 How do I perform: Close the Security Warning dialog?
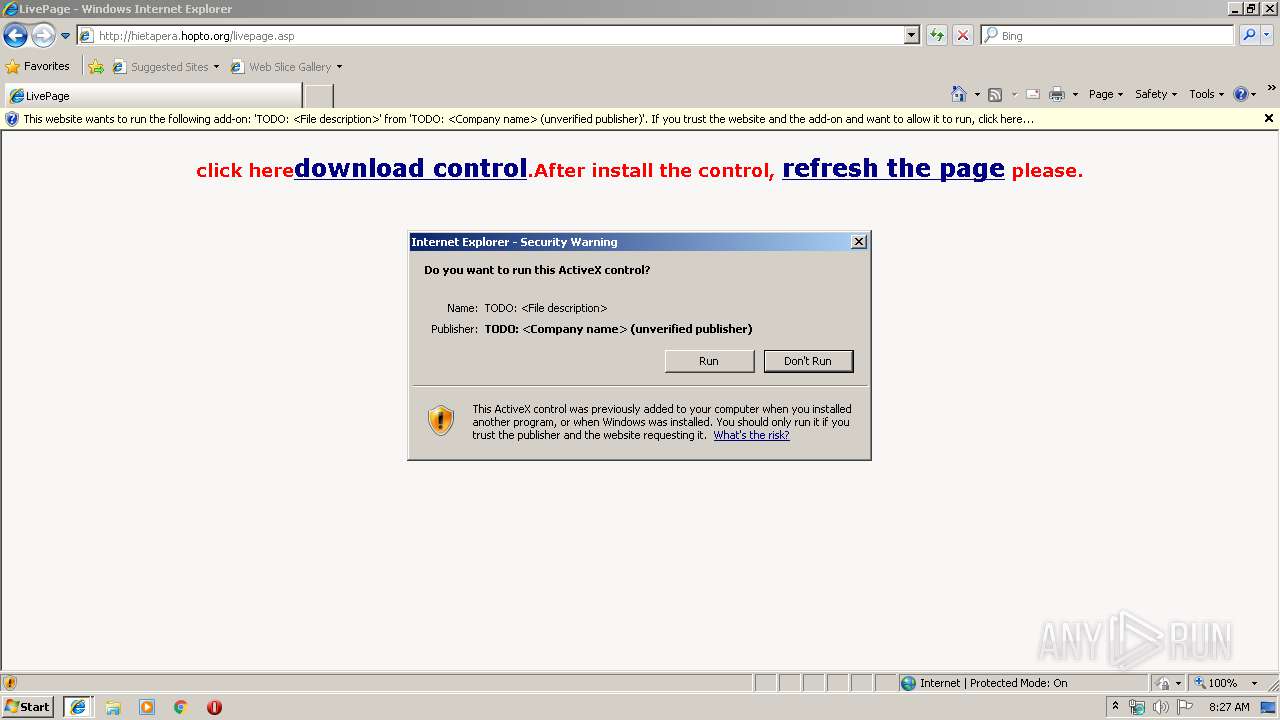[x=858, y=242]
